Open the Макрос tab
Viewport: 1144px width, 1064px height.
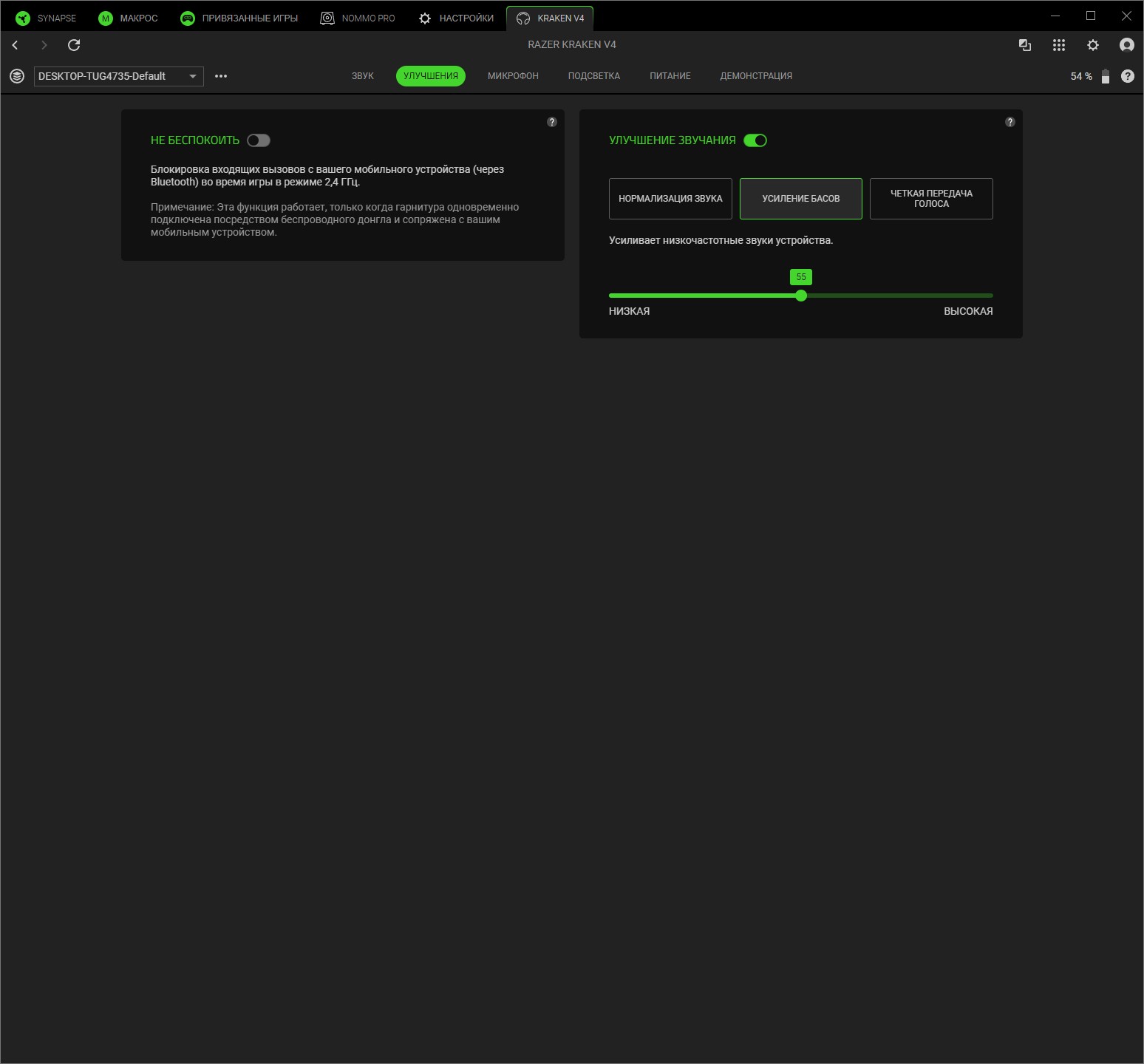[129, 18]
